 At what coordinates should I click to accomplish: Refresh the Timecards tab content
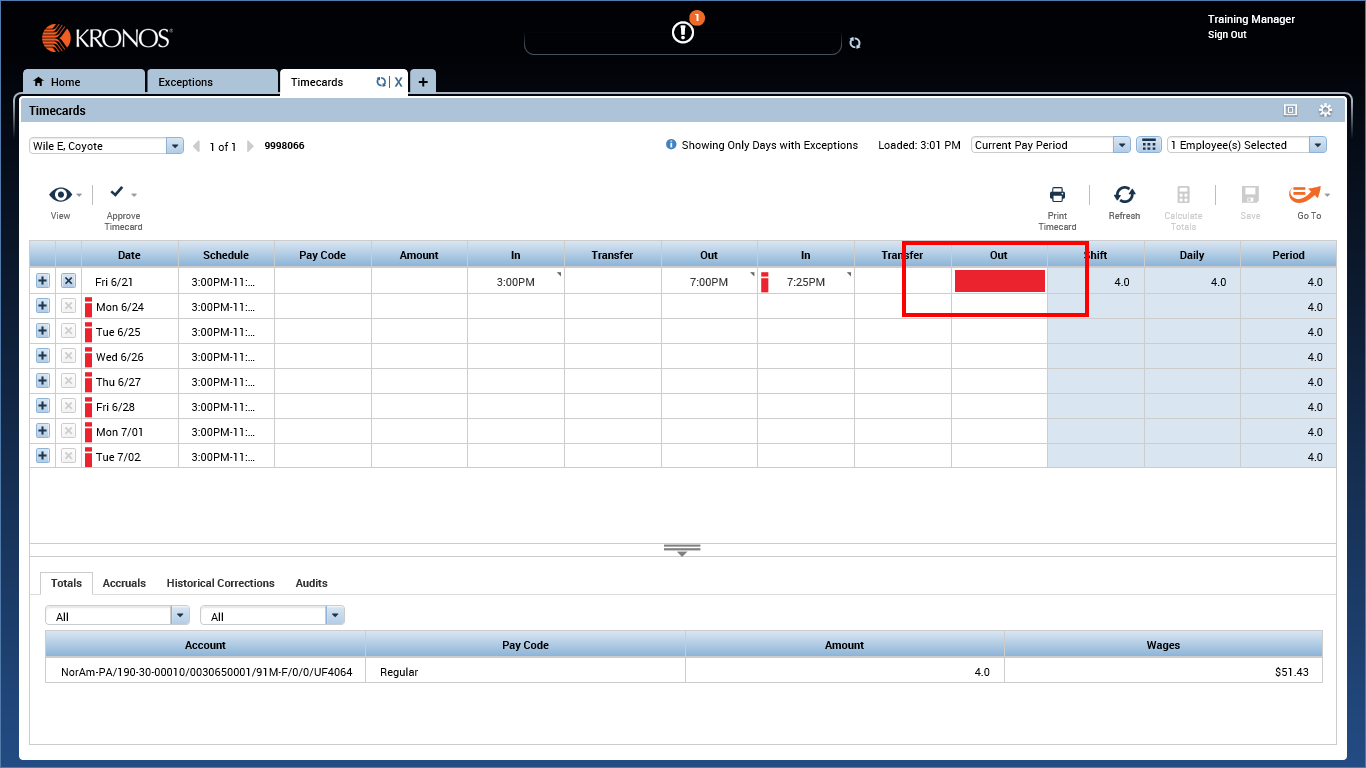(381, 81)
